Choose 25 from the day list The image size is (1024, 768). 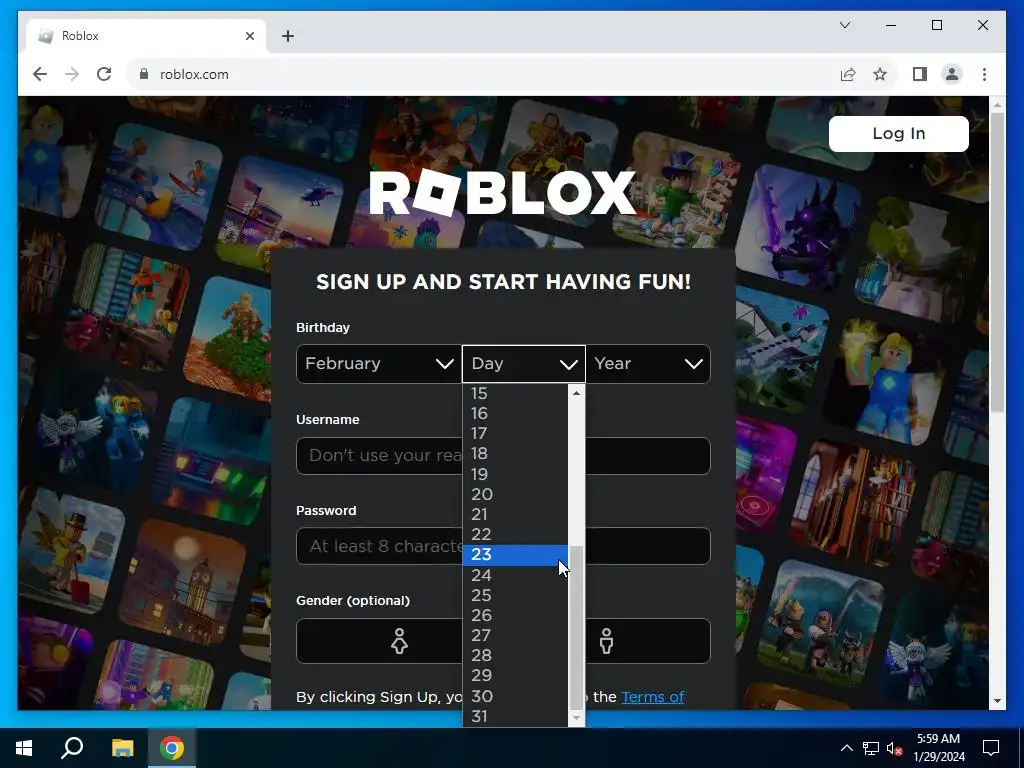[x=515, y=596]
